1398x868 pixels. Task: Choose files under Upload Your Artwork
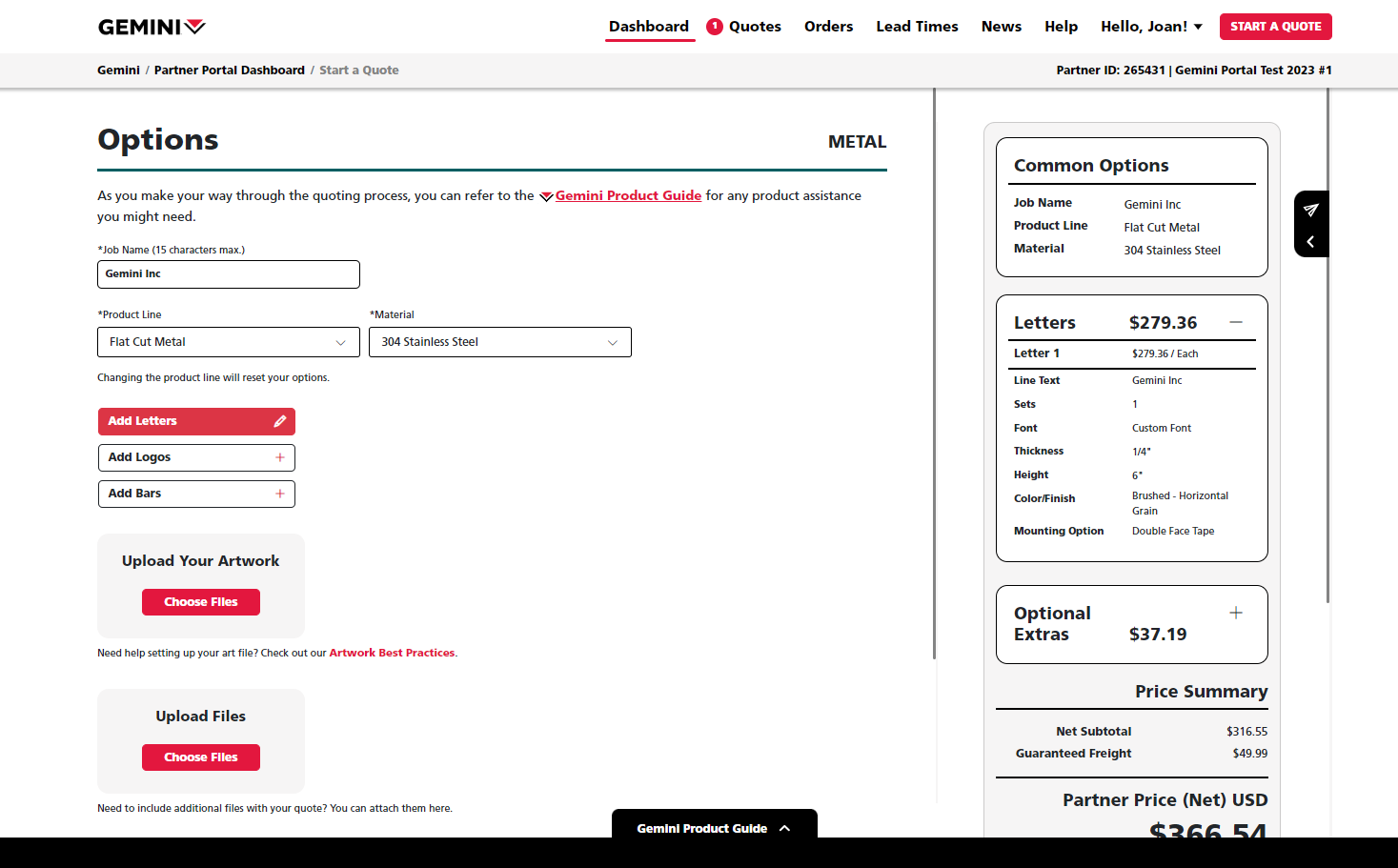201,602
